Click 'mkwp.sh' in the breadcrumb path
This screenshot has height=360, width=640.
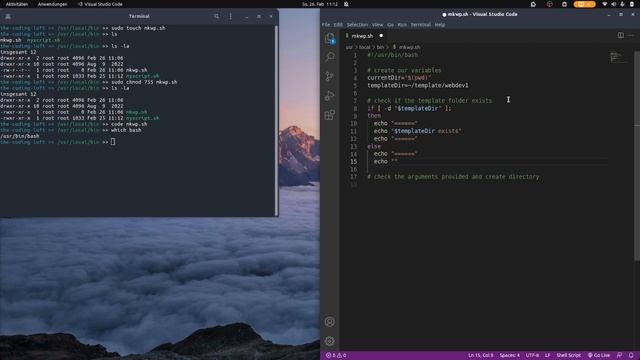[x=409, y=47]
